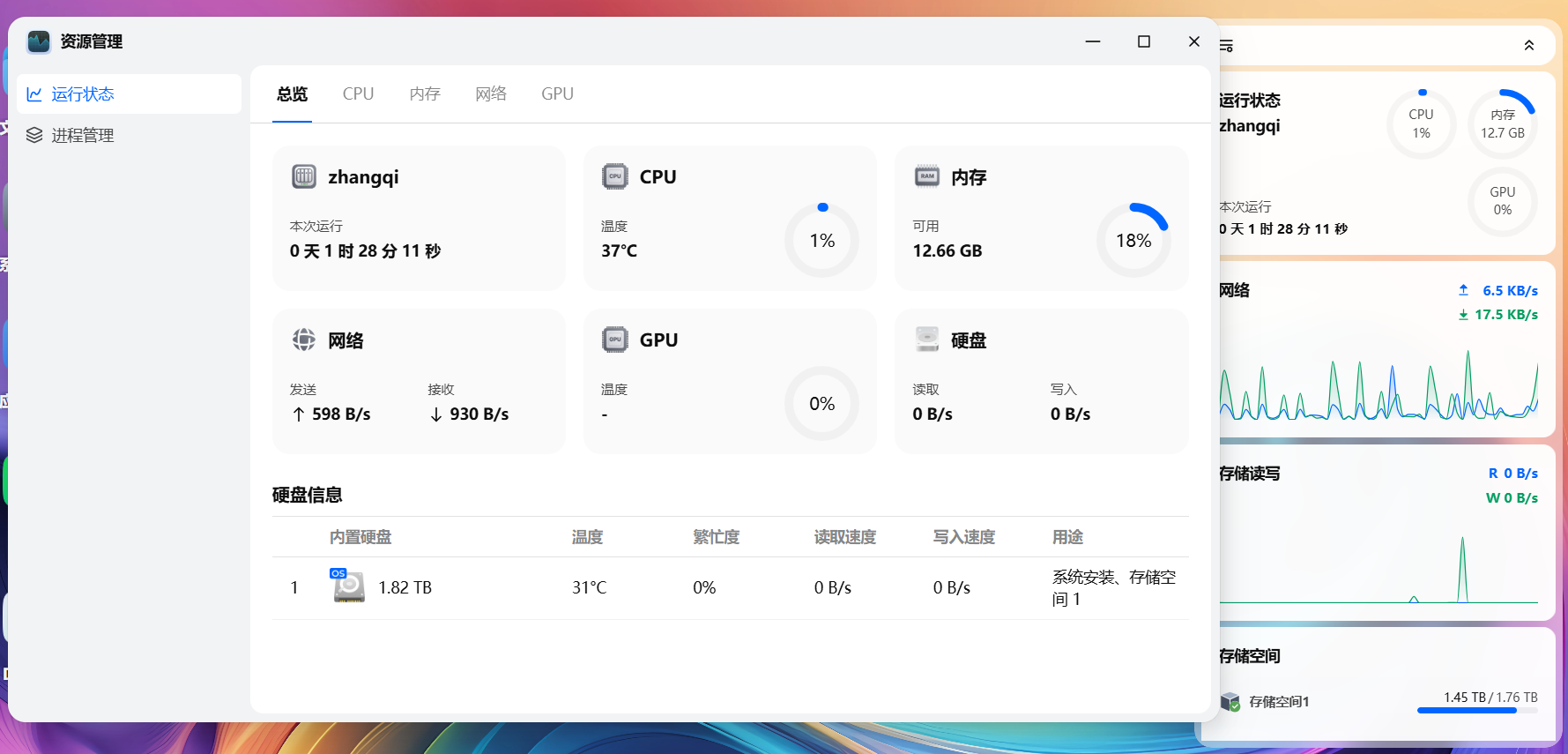Click available memory value 12.66 GB
1568x754 pixels.
(947, 251)
